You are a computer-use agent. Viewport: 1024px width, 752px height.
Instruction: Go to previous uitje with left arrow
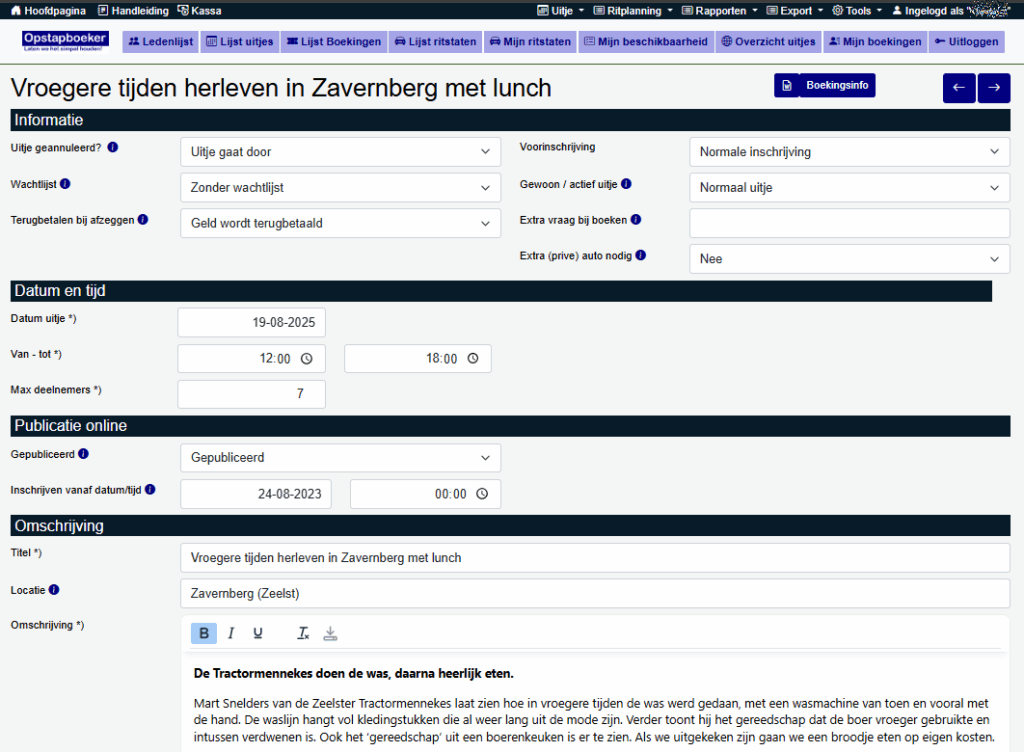[x=959, y=88]
